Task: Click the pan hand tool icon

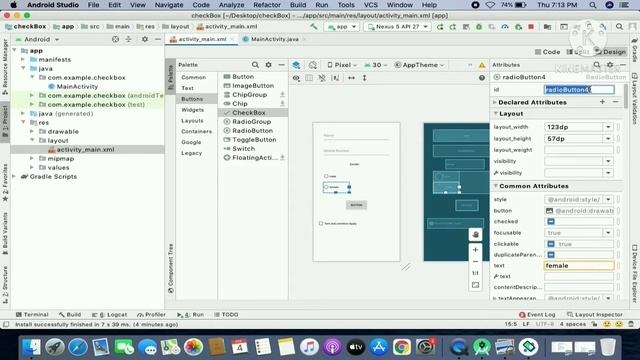Action: click(476, 235)
